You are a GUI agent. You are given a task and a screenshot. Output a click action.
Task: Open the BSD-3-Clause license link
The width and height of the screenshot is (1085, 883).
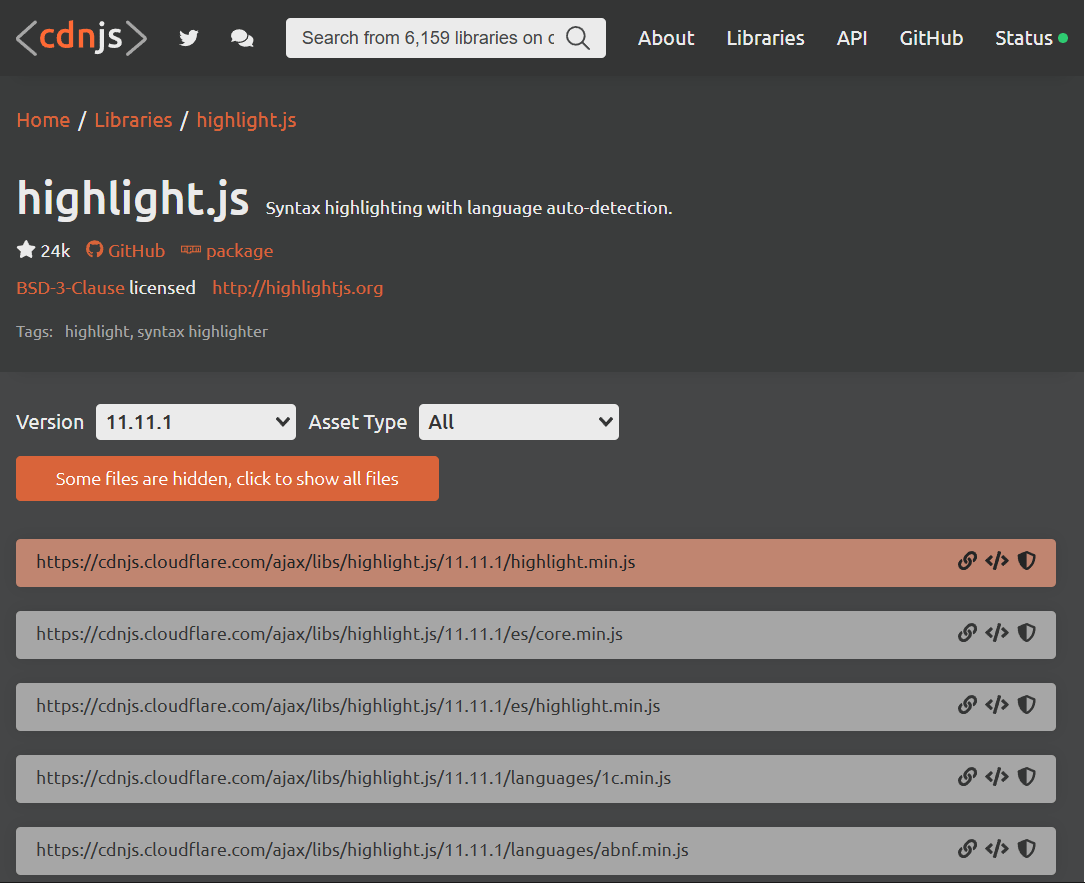pos(71,288)
